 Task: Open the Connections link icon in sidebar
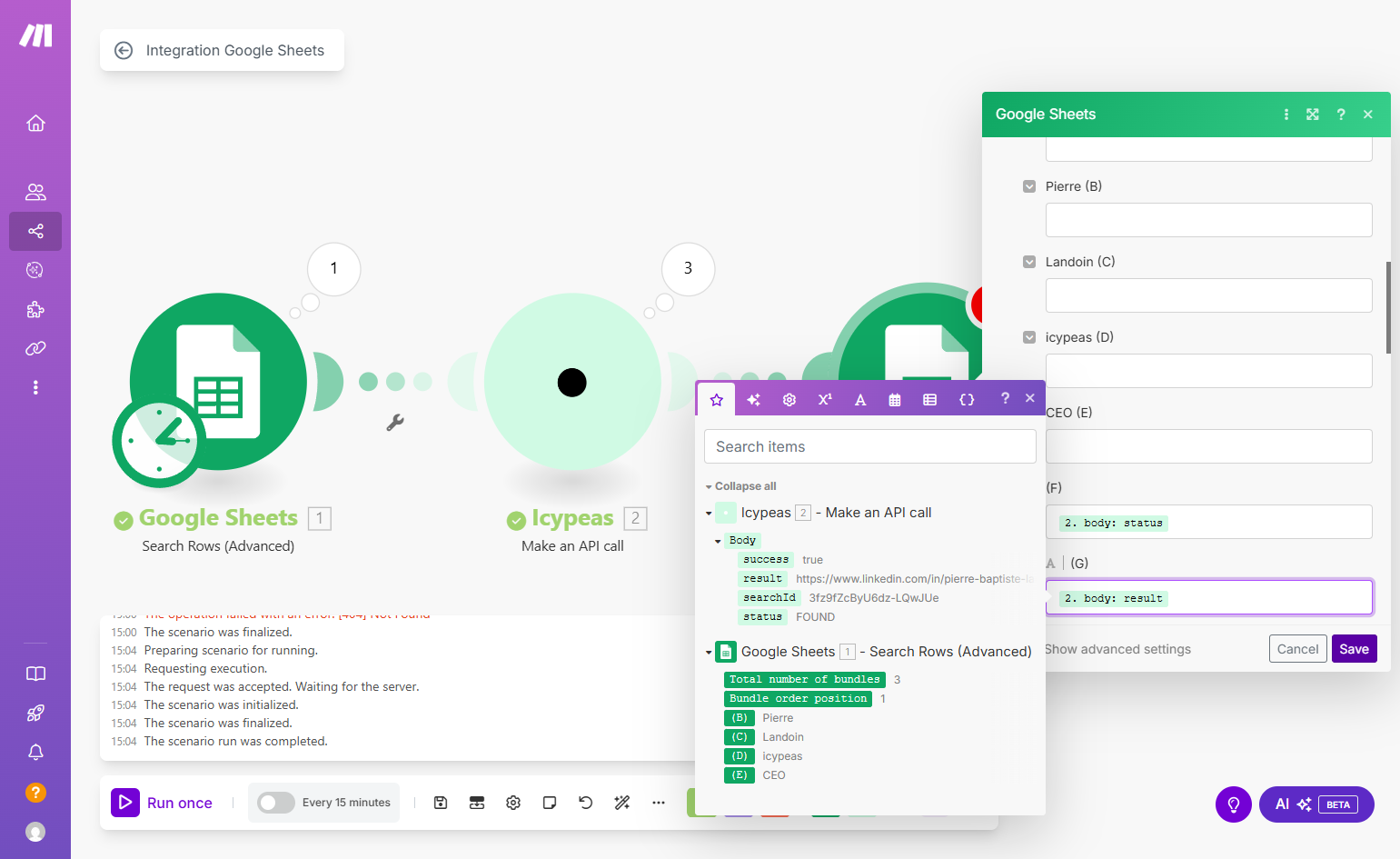tap(35, 348)
